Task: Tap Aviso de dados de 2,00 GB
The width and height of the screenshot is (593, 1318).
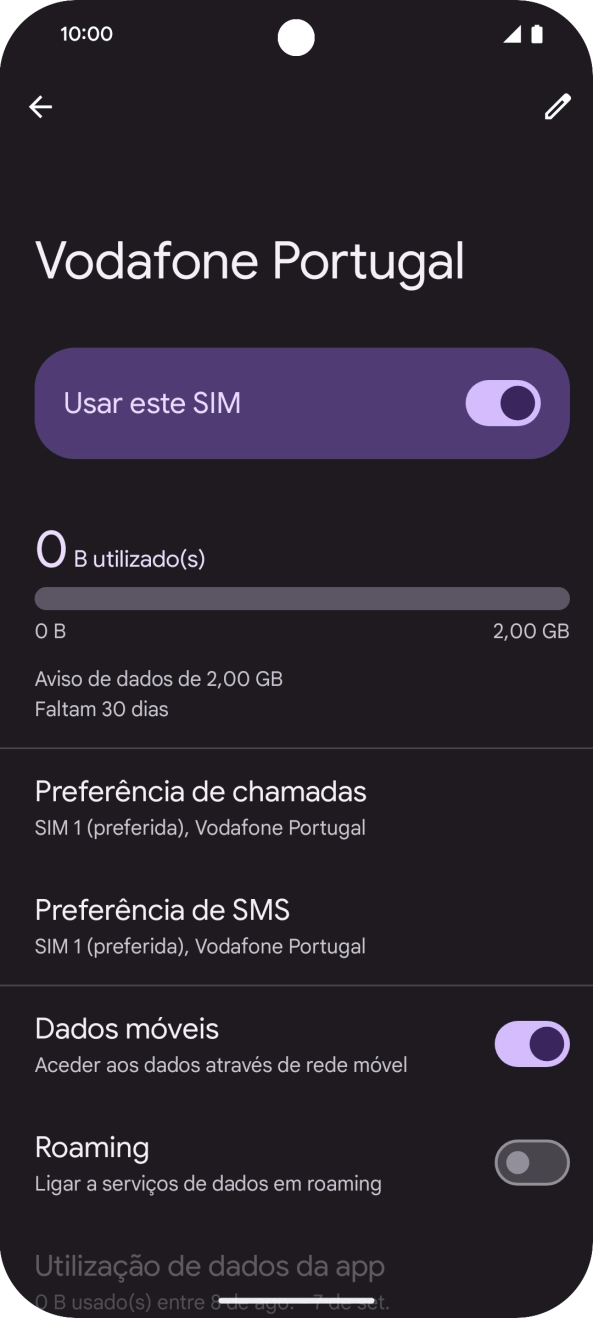Action: pyautogui.click(x=158, y=678)
